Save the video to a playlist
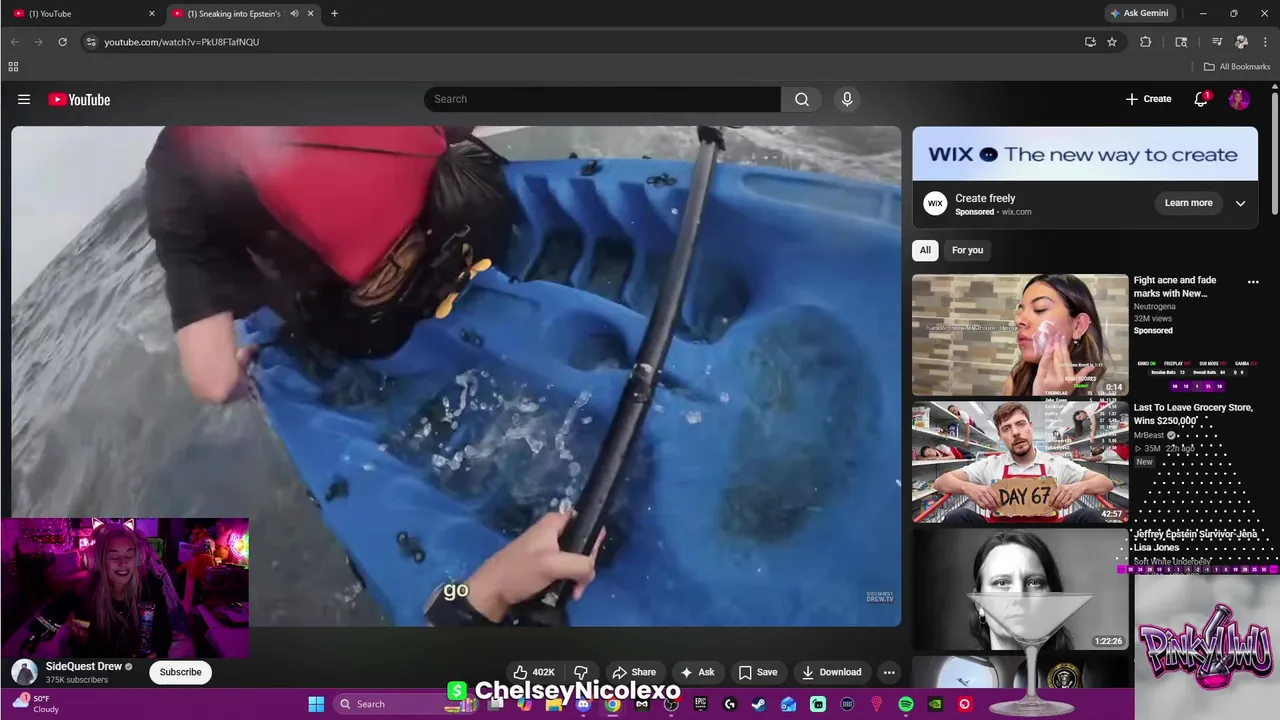The height and width of the screenshot is (720, 1280). tap(757, 672)
